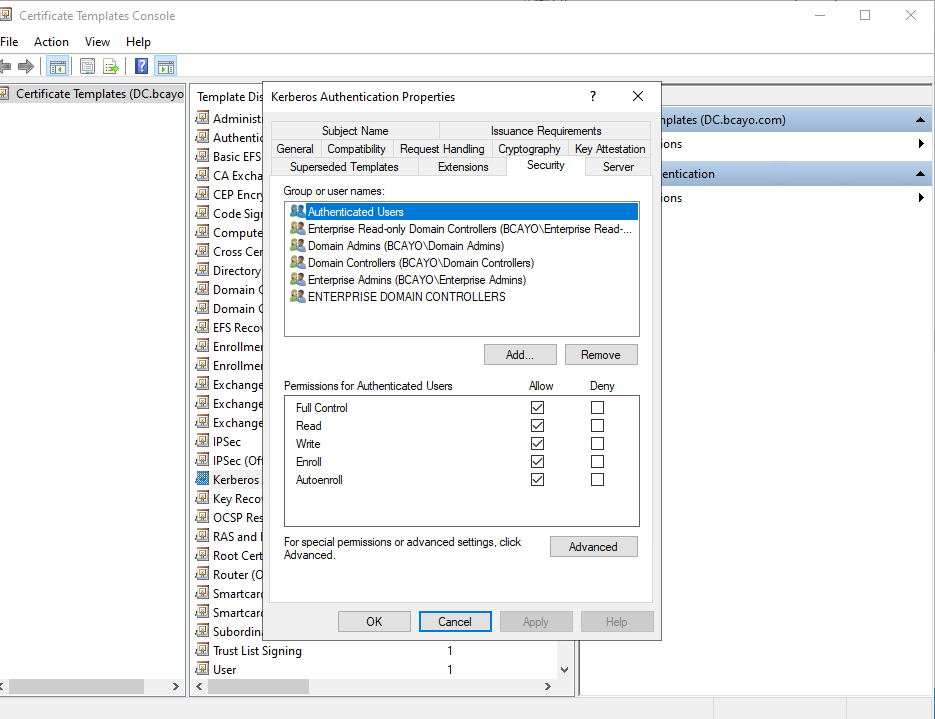Open the Advanced security settings button
Screen dimensions: 935x719
click(593, 547)
